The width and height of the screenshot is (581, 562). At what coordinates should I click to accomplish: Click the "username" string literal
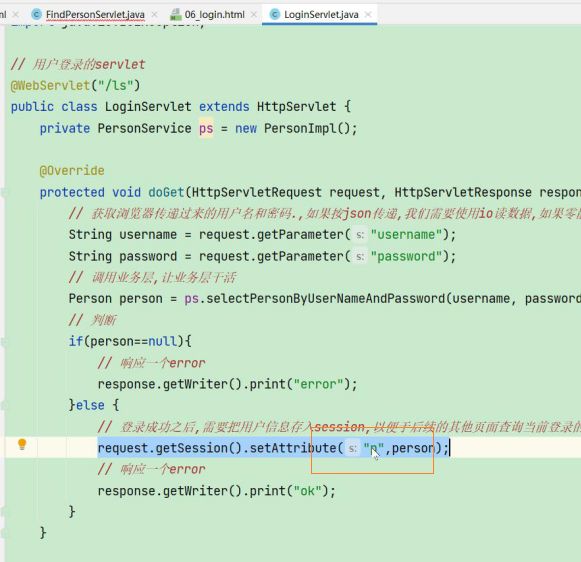[x=406, y=235]
